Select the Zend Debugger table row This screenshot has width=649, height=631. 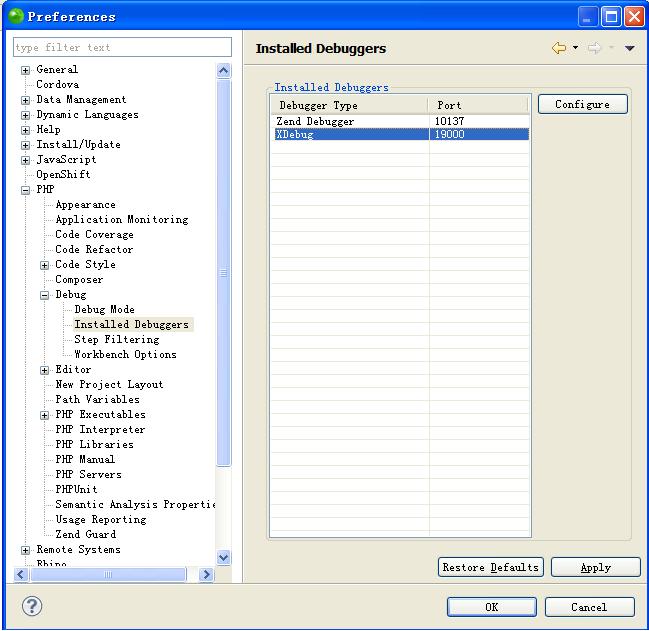tap(400, 121)
